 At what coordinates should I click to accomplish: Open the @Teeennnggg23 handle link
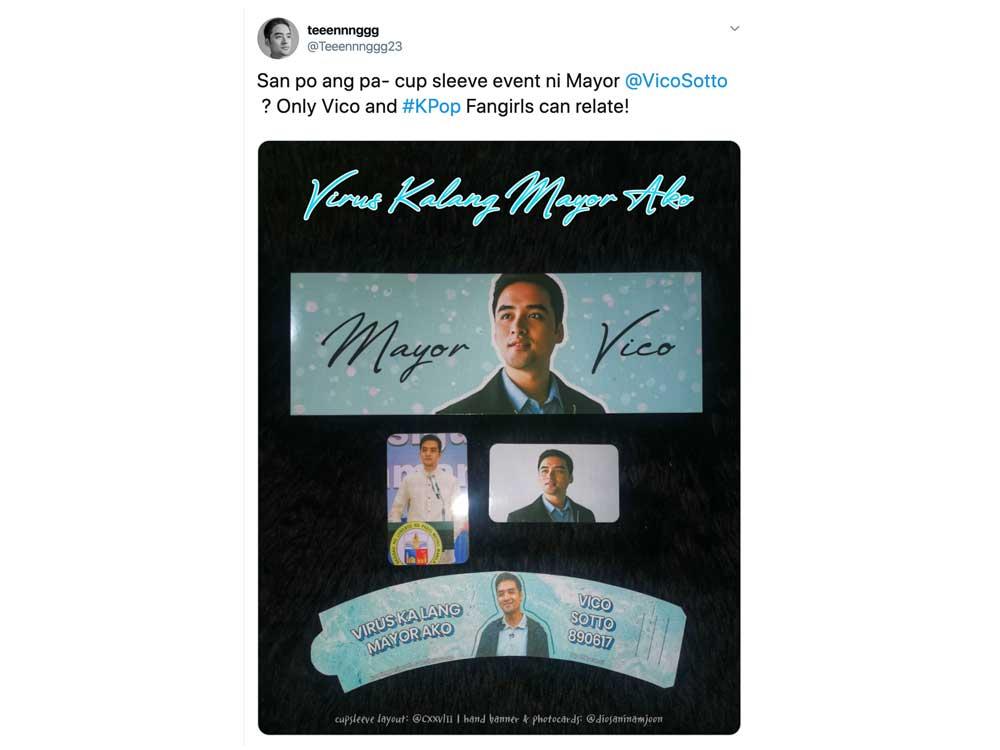tap(355, 47)
